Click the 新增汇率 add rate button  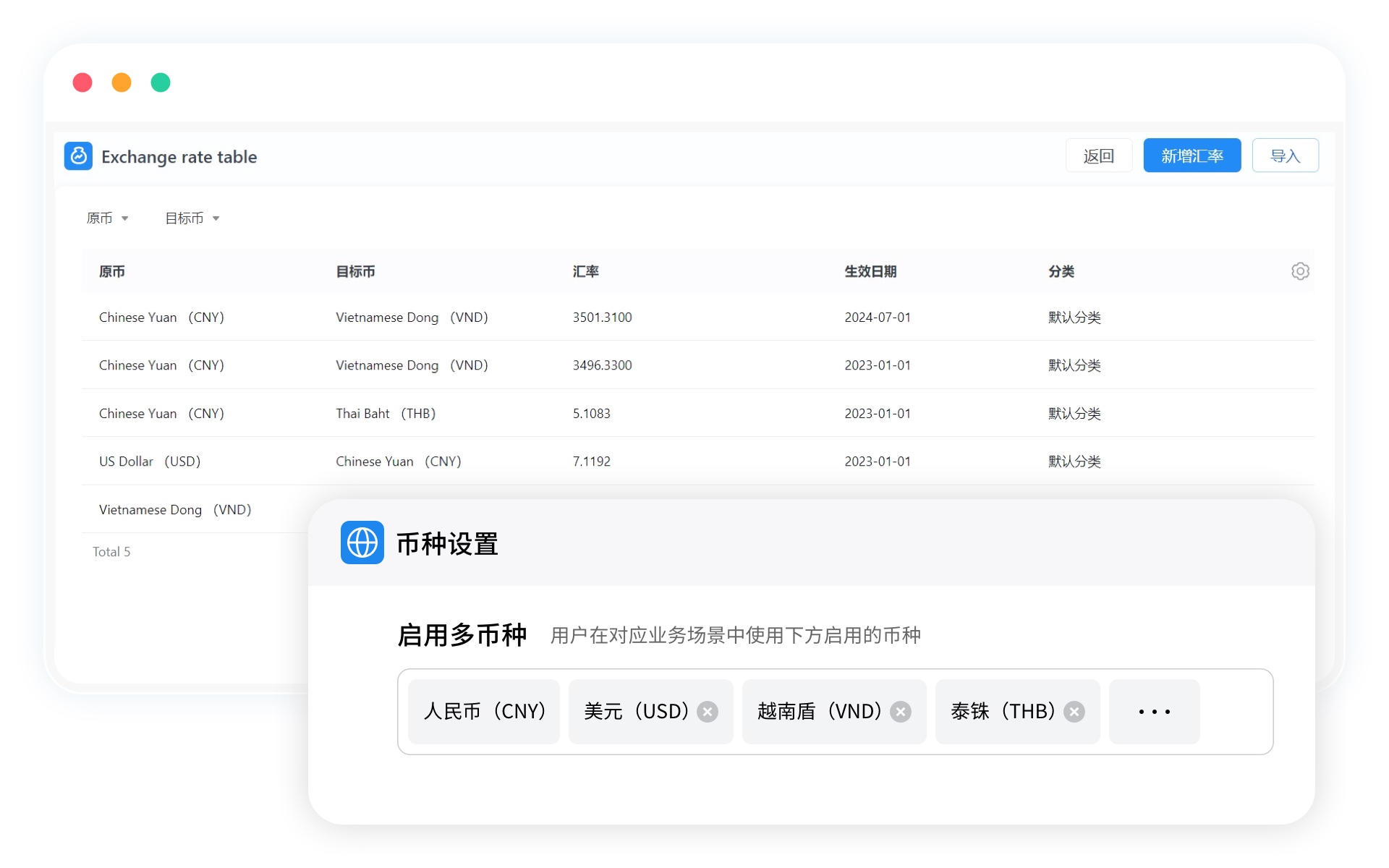pyautogui.click(x=1192, y=156)
